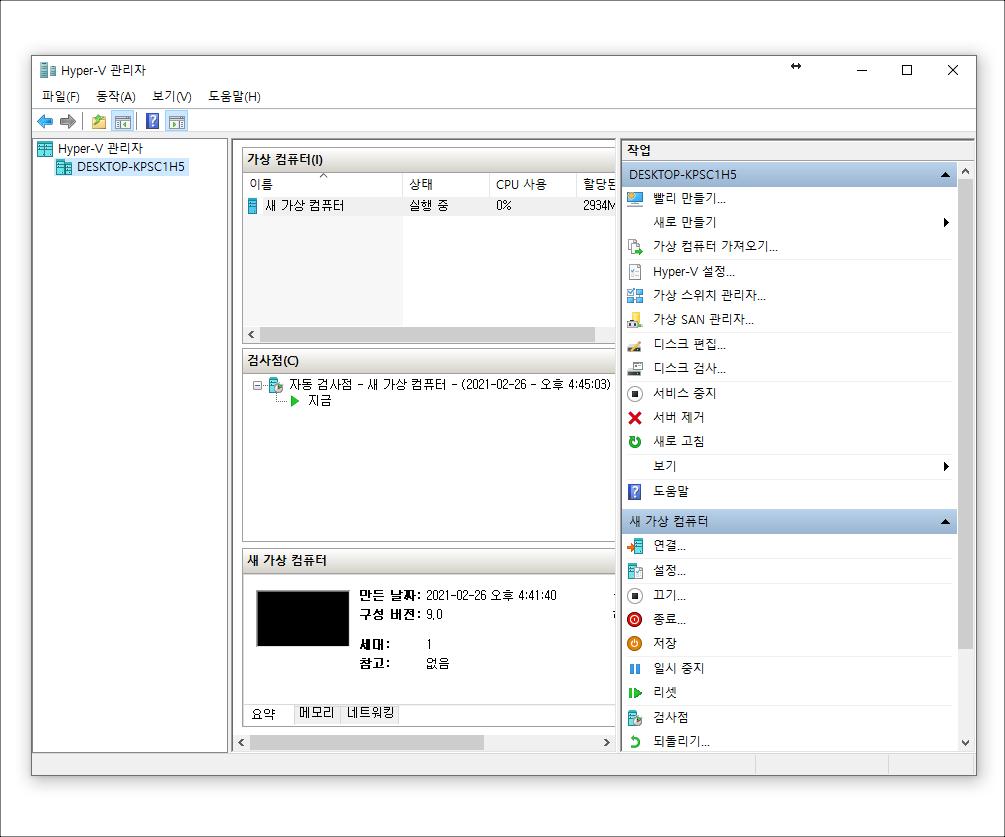Open Virtual SAN Manager icon (가상 SAN 관리자)
This screenshot has height=837, width=1005.
click(635, 320)
